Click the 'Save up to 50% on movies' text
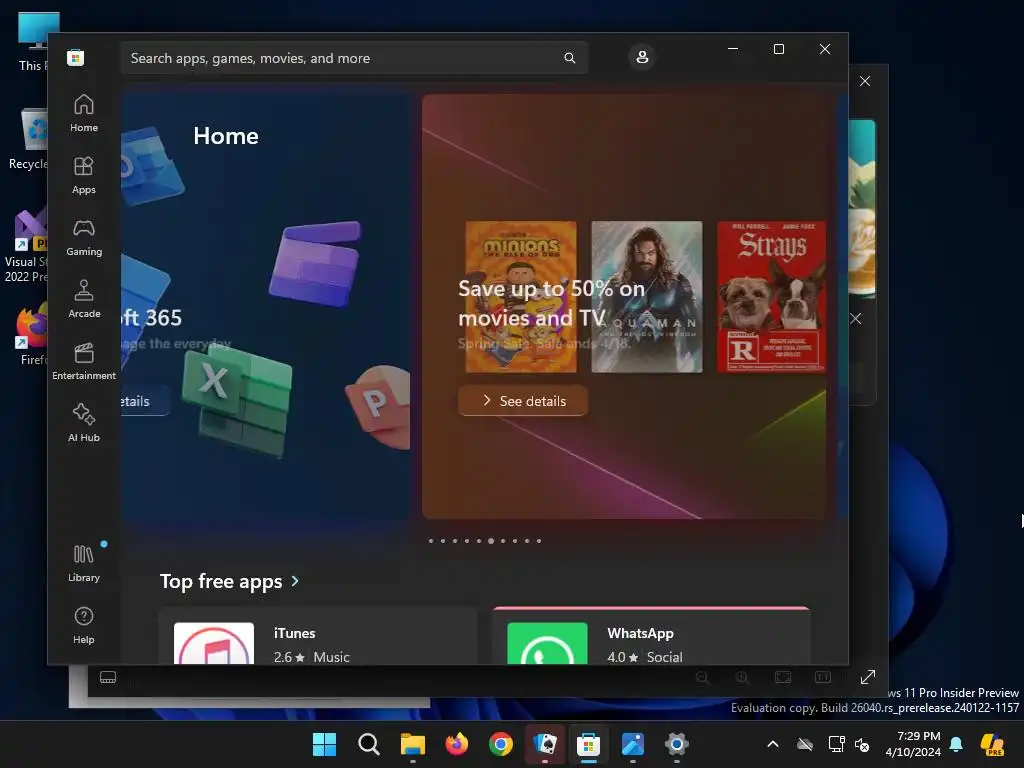Image resolution: width=1024 pixels, height=768 pixels. (x=551, y=303)
